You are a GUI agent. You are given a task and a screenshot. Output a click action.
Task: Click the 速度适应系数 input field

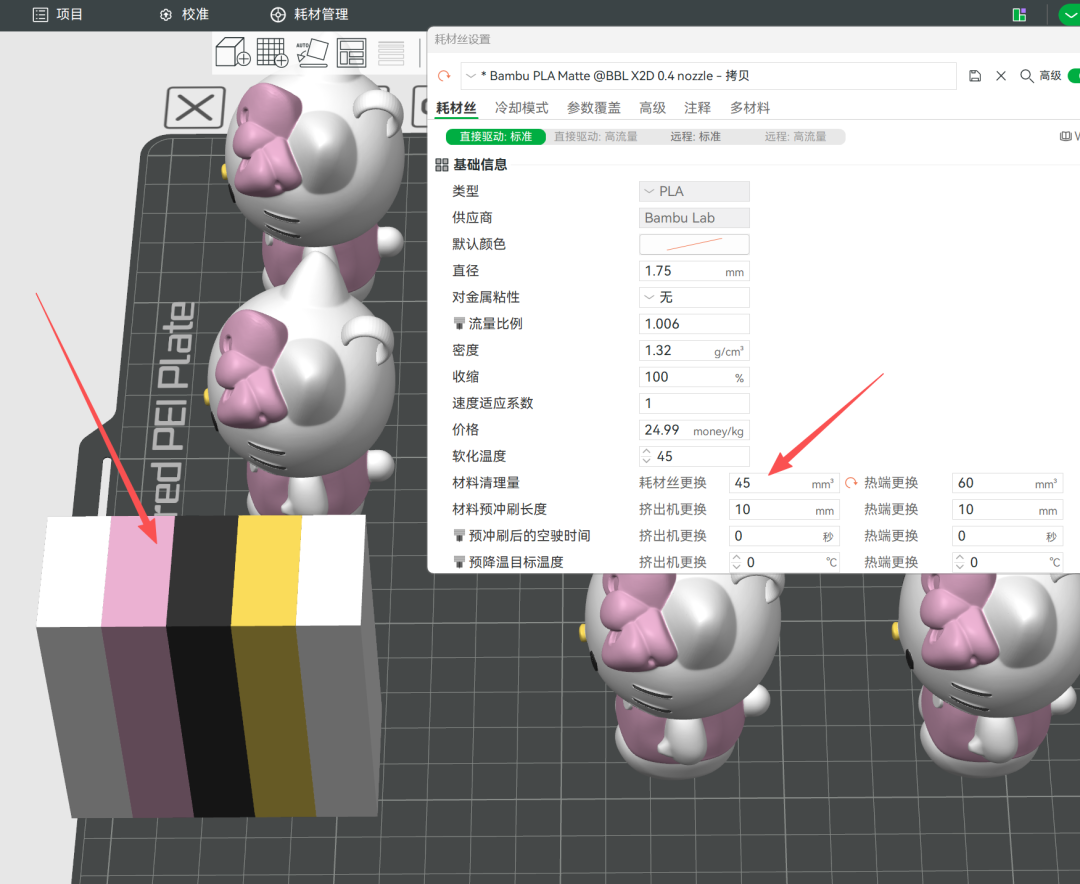pyautogui.click(x=694, y=403)
